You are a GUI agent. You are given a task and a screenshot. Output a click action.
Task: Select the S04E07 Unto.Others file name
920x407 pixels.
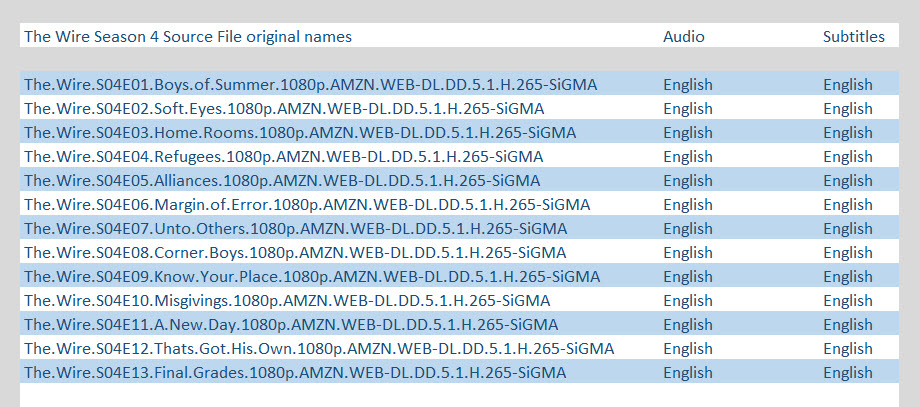(296, 229)
